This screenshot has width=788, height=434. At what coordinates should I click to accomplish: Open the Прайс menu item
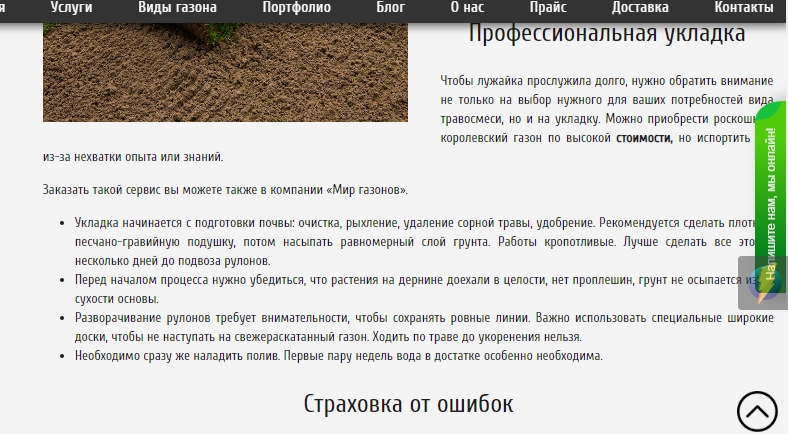point(548,8)
